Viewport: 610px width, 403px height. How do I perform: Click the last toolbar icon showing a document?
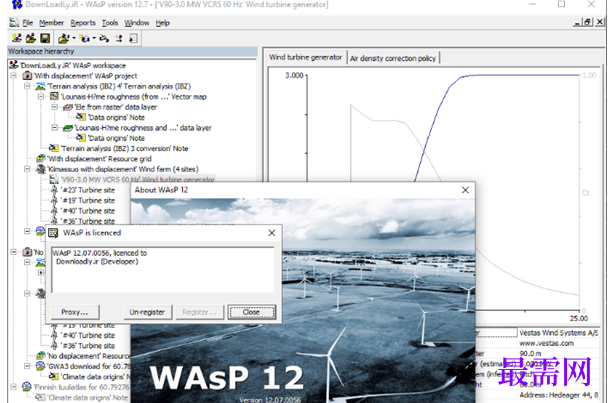pyautogui.click(x=133, y=38)
